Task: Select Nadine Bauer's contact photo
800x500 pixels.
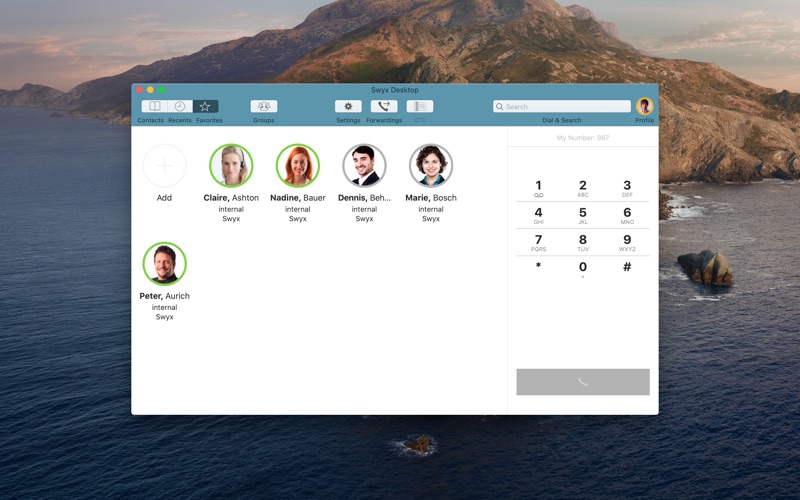Action: [298, 166]
